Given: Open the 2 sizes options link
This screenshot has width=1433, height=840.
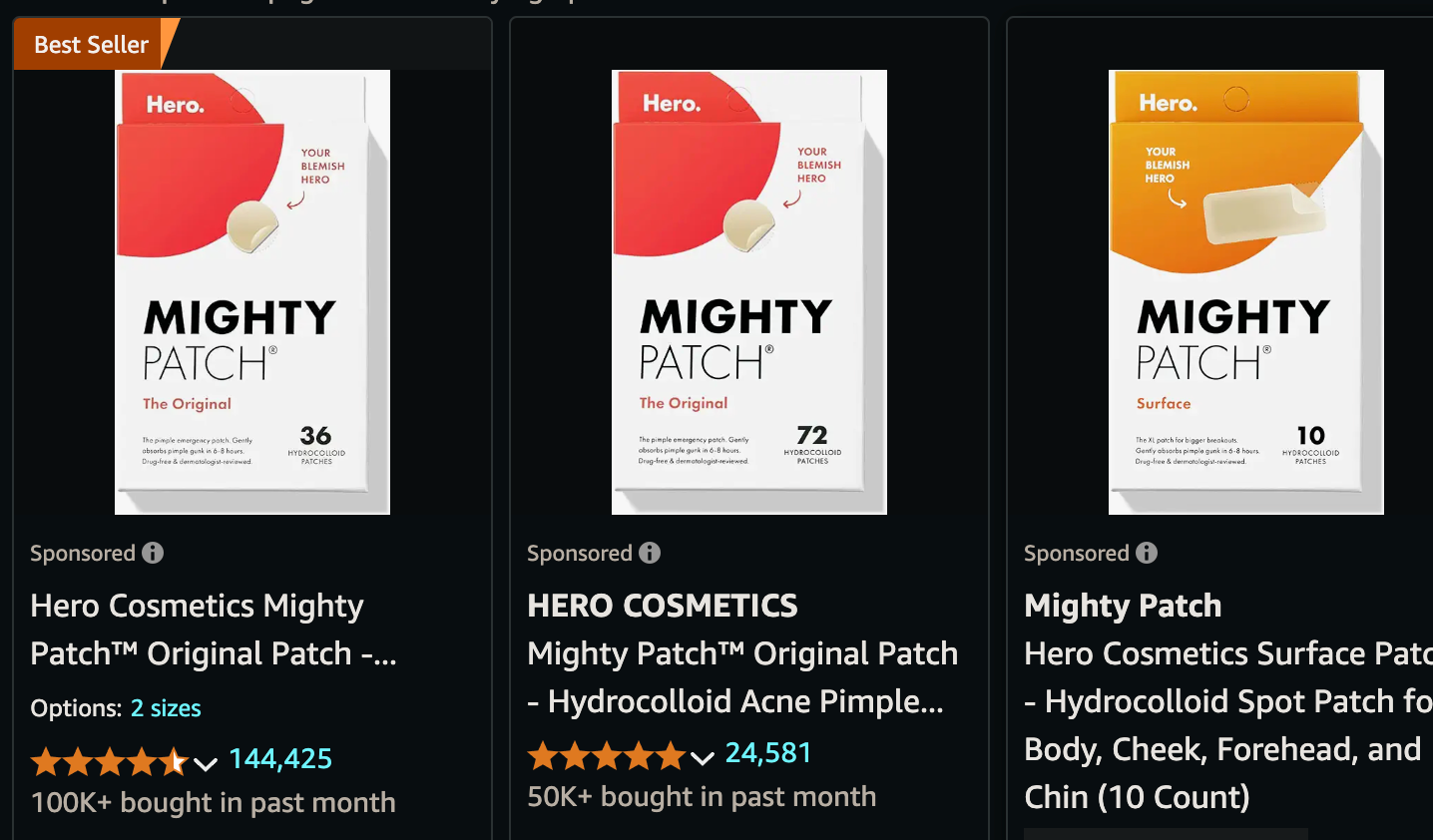Looking at the screenshot, I should click(x=165, y=708).
